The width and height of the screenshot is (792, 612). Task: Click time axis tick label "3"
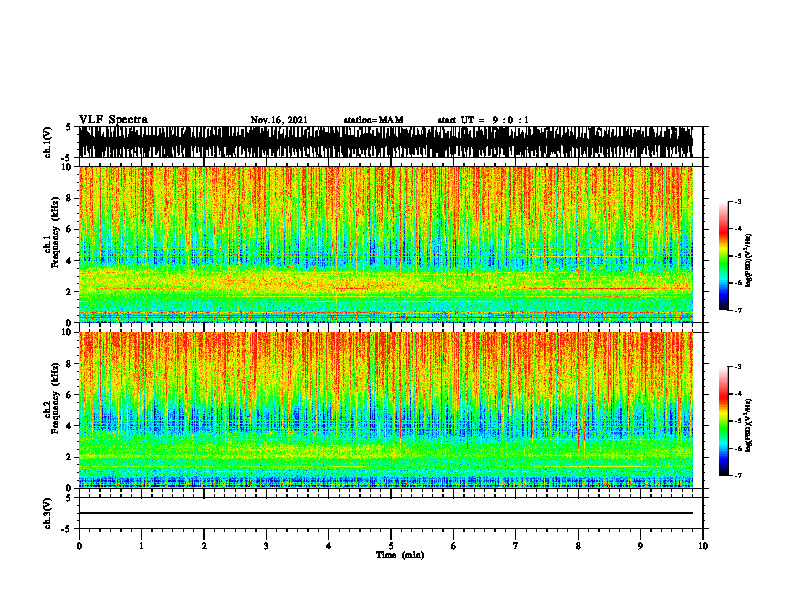(x=266, y=546)
